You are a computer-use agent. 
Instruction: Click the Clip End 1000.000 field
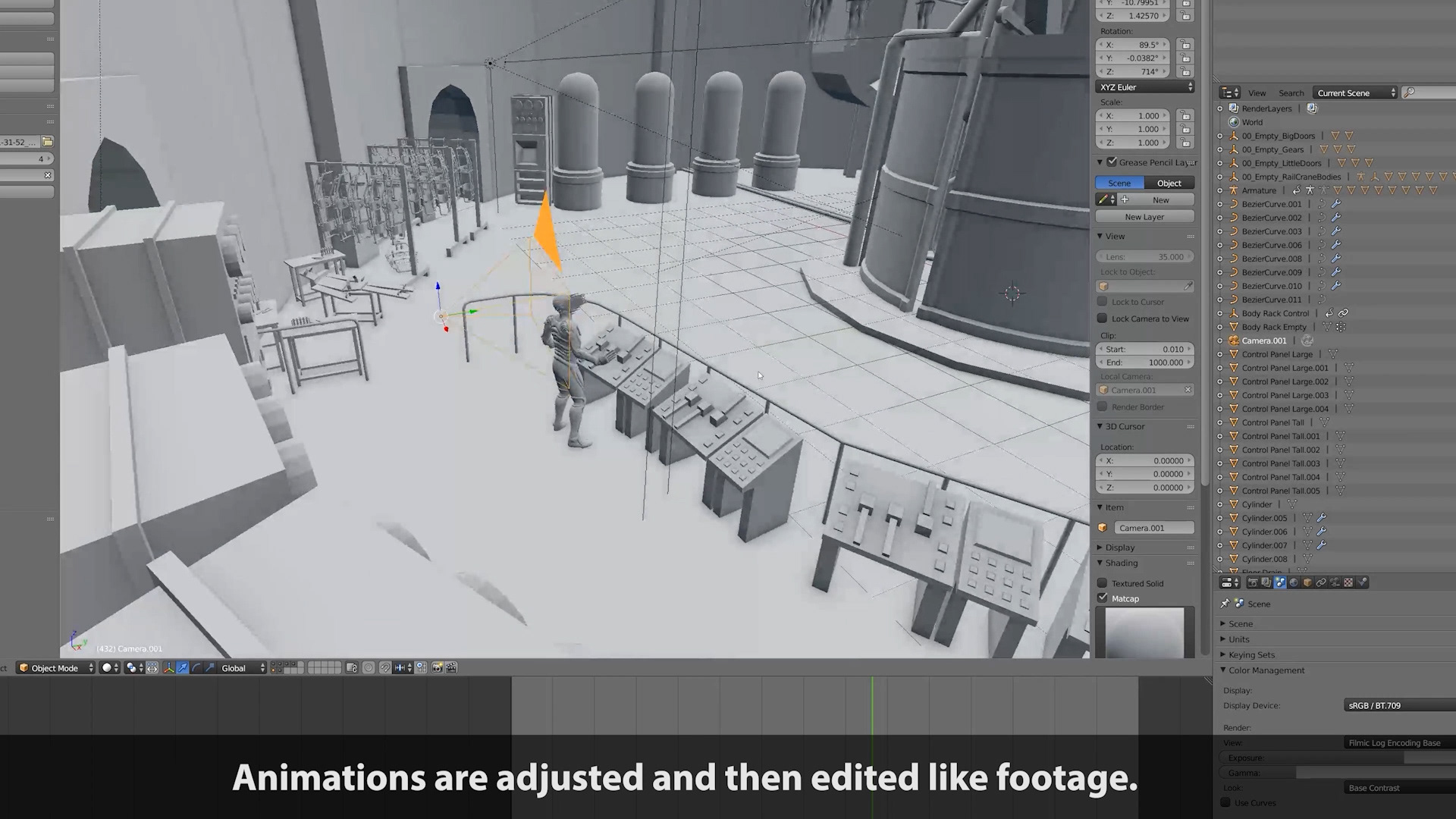coord(1145,362)
